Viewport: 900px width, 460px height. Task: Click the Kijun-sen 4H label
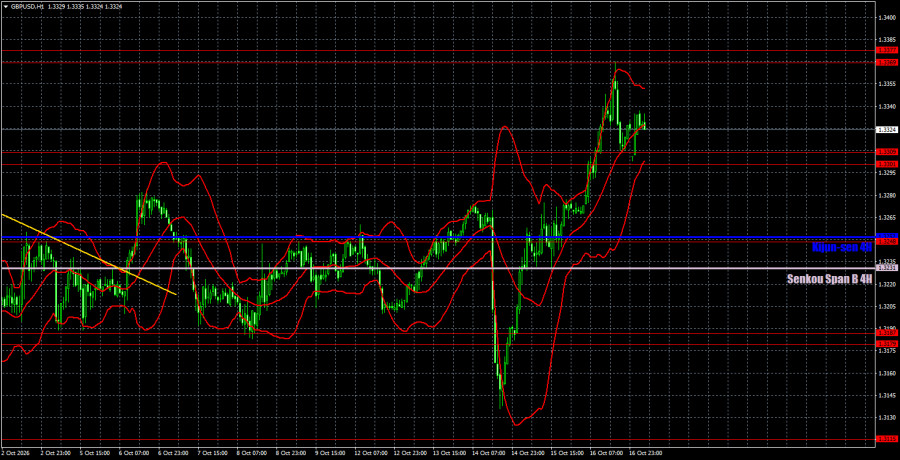coord(841,248)
